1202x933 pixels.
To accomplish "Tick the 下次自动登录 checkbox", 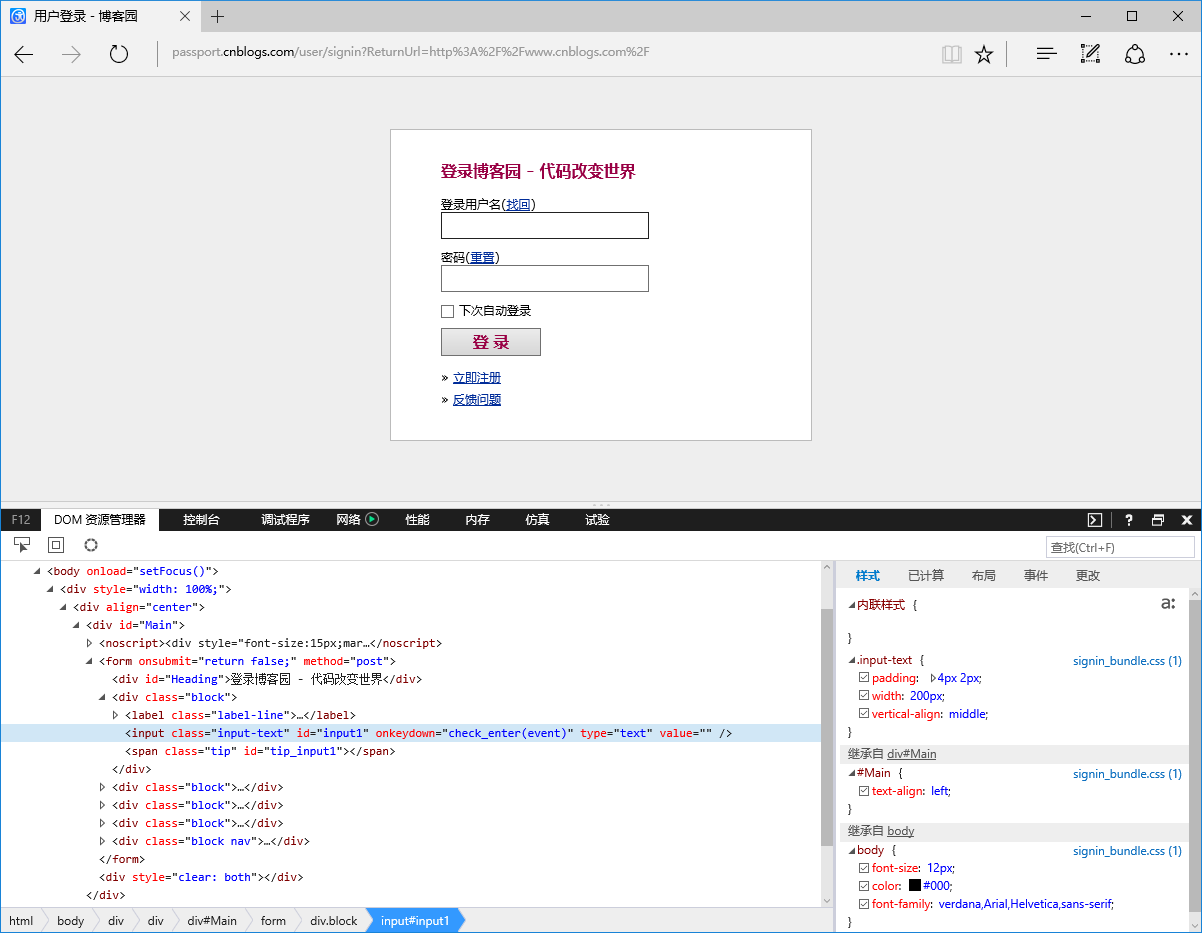I will pos(447,311).
